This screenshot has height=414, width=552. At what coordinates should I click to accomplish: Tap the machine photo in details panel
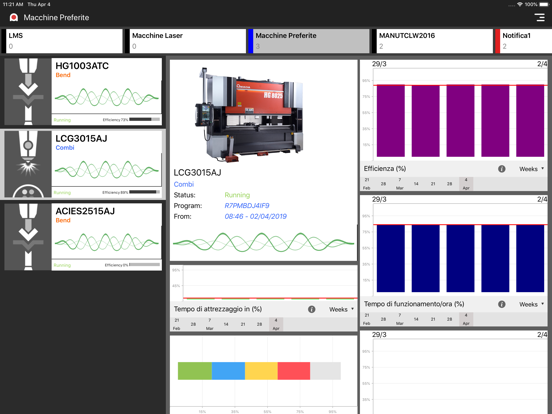pyautogui.click(x=249, y=114)
